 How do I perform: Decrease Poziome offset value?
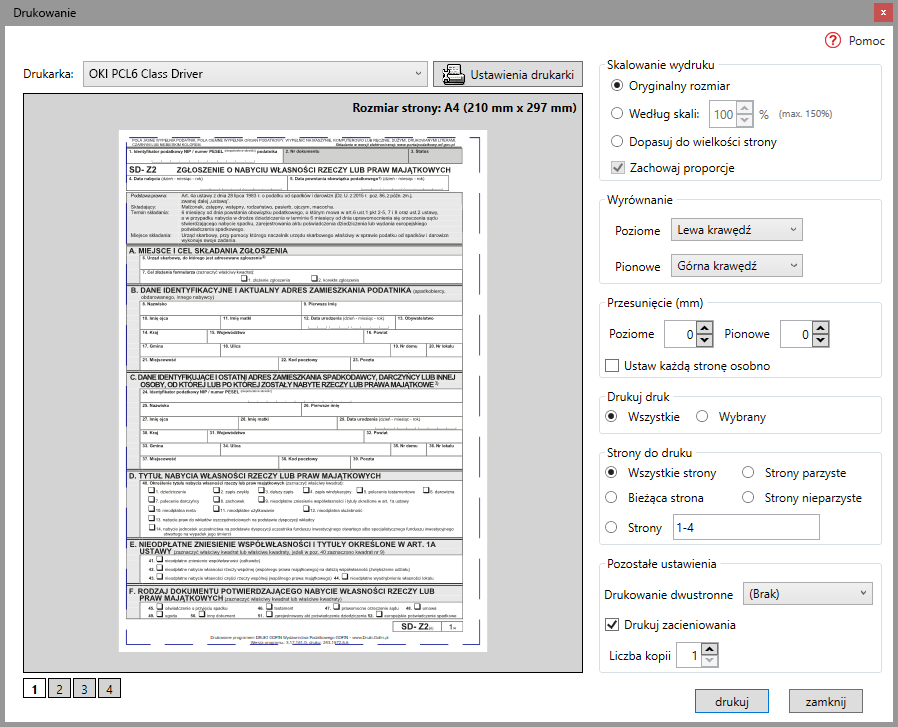[x=704, y=340]
